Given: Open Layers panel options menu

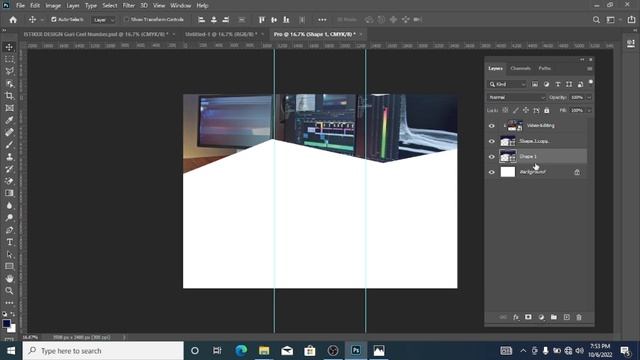Looking at the screenshot, I should tap(589, 69).
